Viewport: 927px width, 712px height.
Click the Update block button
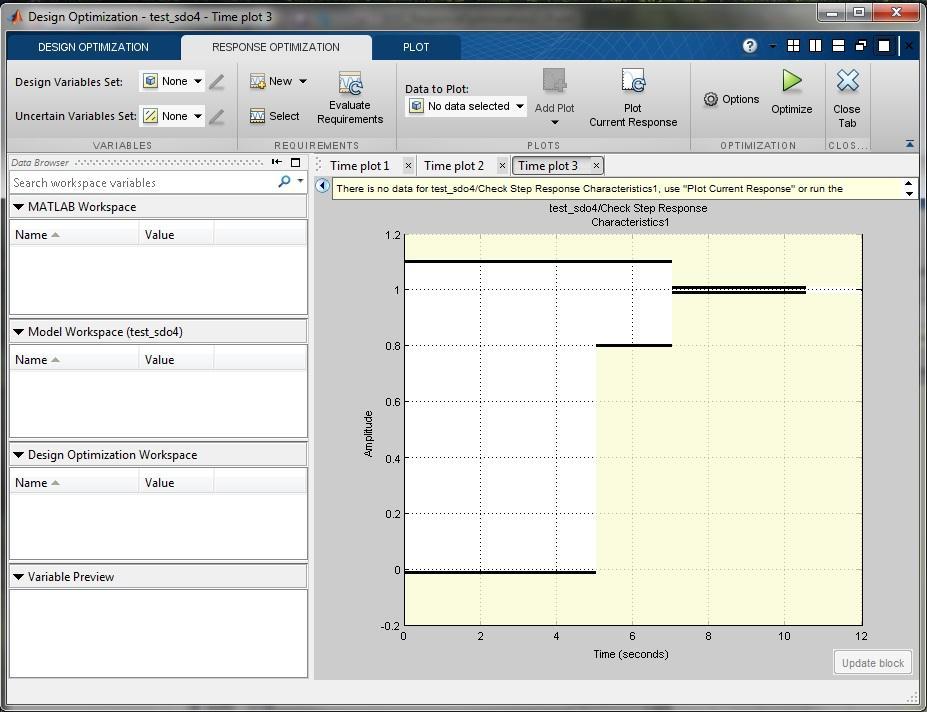[x=873, y=663]
